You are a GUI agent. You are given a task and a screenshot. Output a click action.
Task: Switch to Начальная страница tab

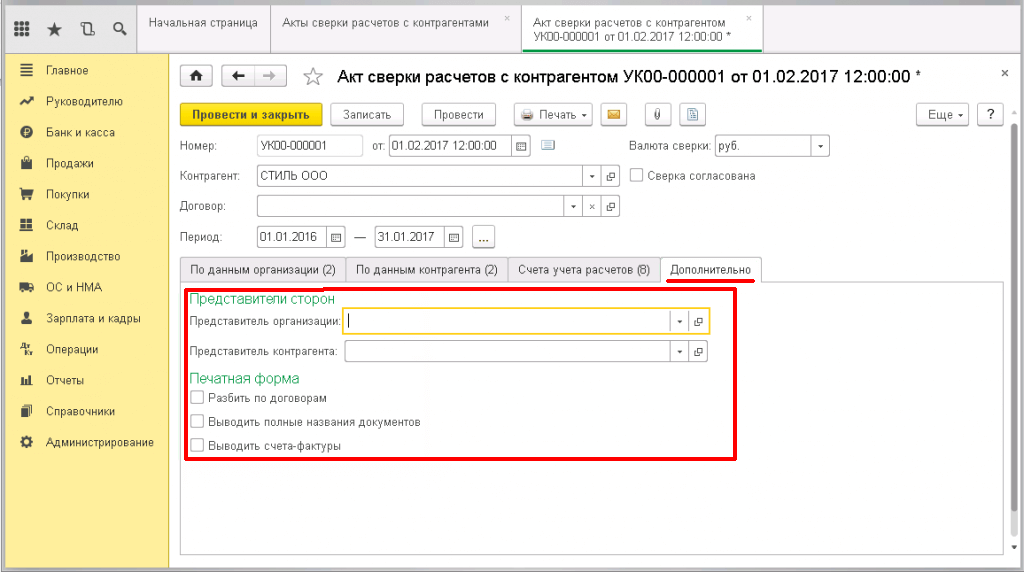click(203, 23)
